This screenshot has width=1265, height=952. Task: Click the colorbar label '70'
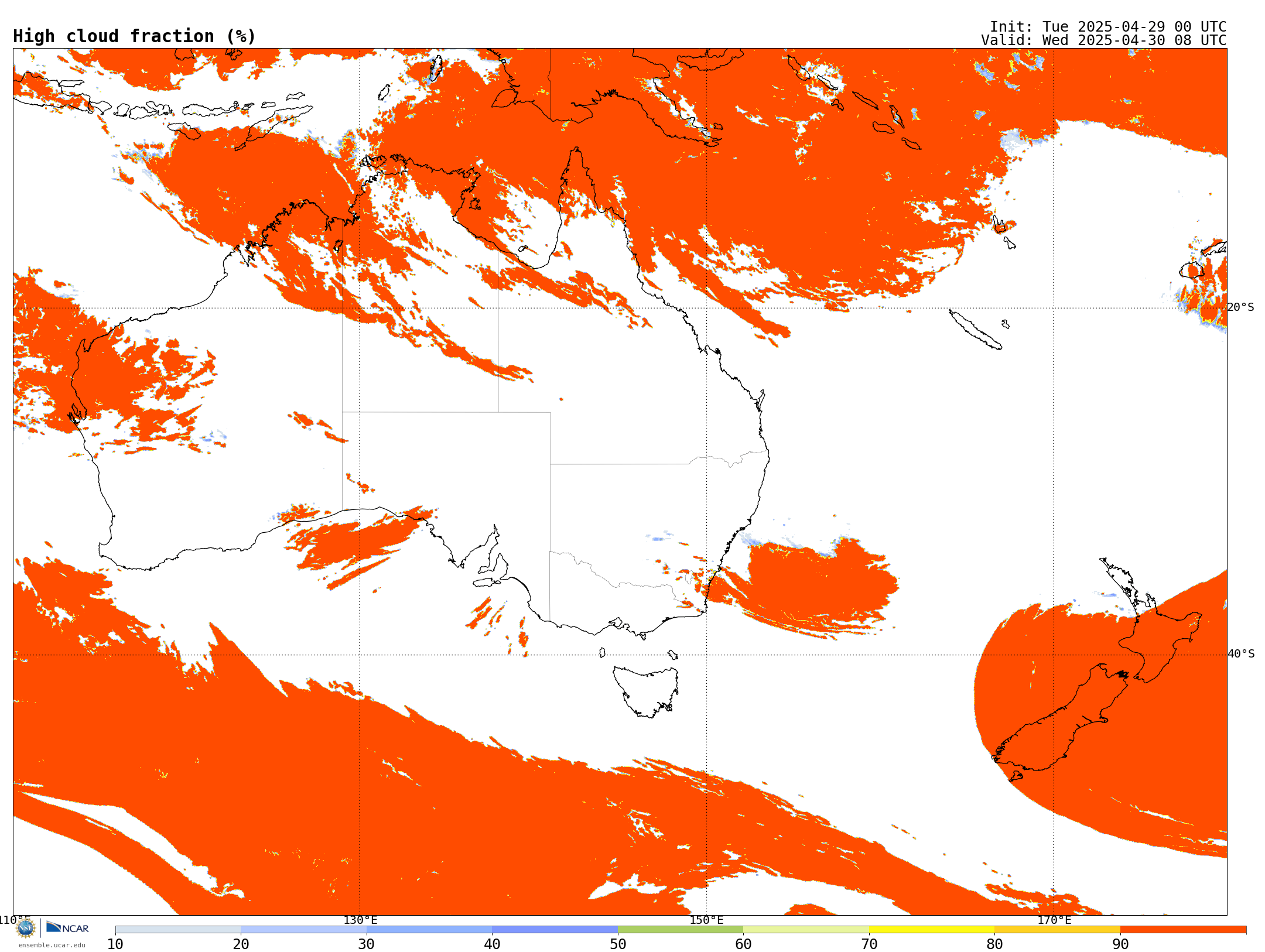click(x=869, y=944)
